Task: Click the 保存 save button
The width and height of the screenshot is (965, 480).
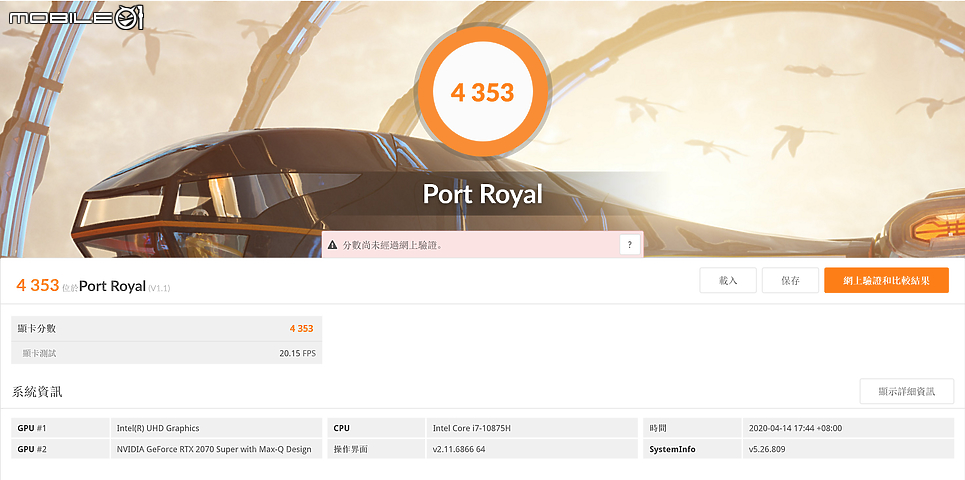Action: coord(790,280)
